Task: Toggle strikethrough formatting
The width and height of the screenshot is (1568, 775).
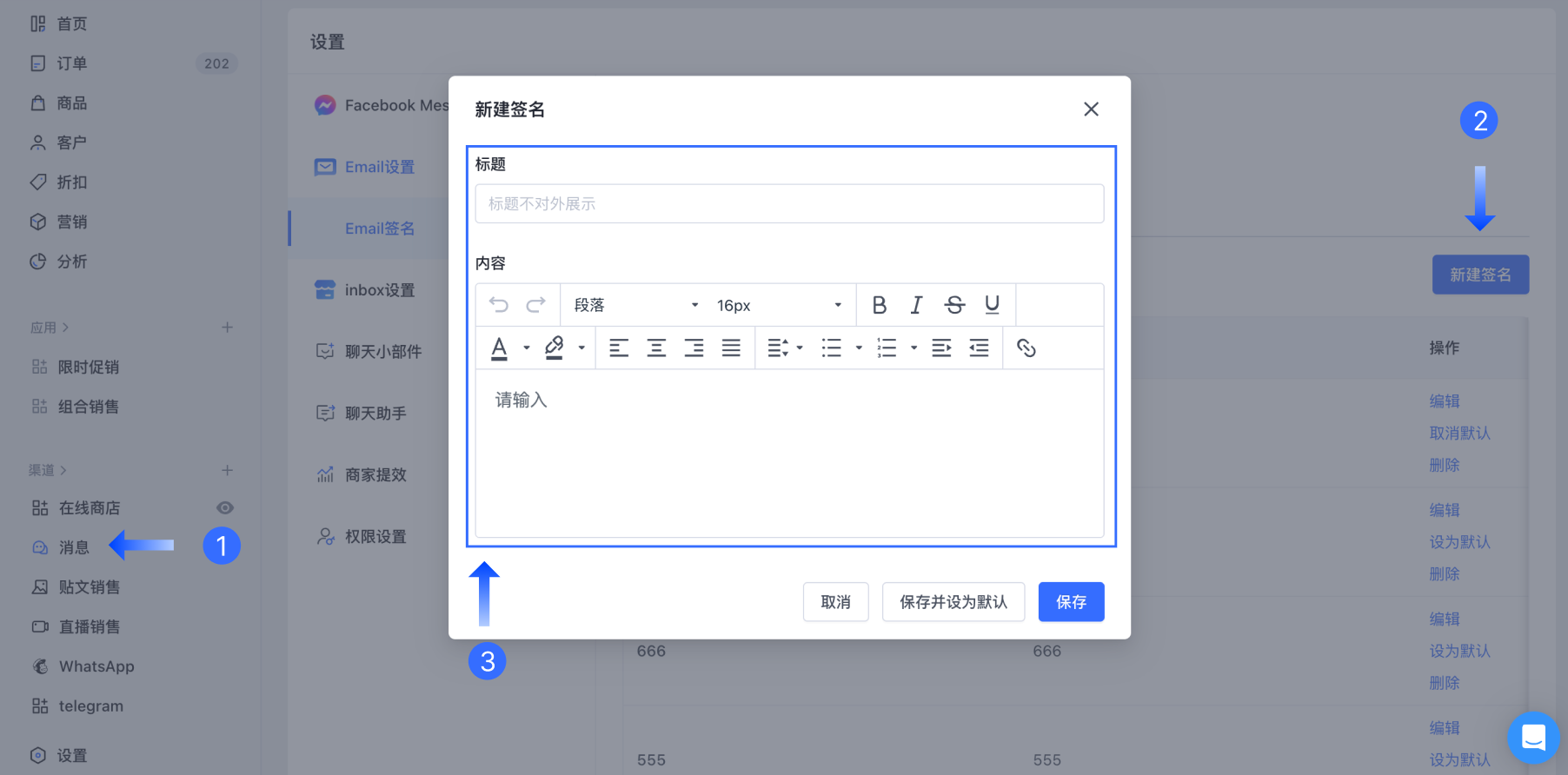Action: [954, 305]
